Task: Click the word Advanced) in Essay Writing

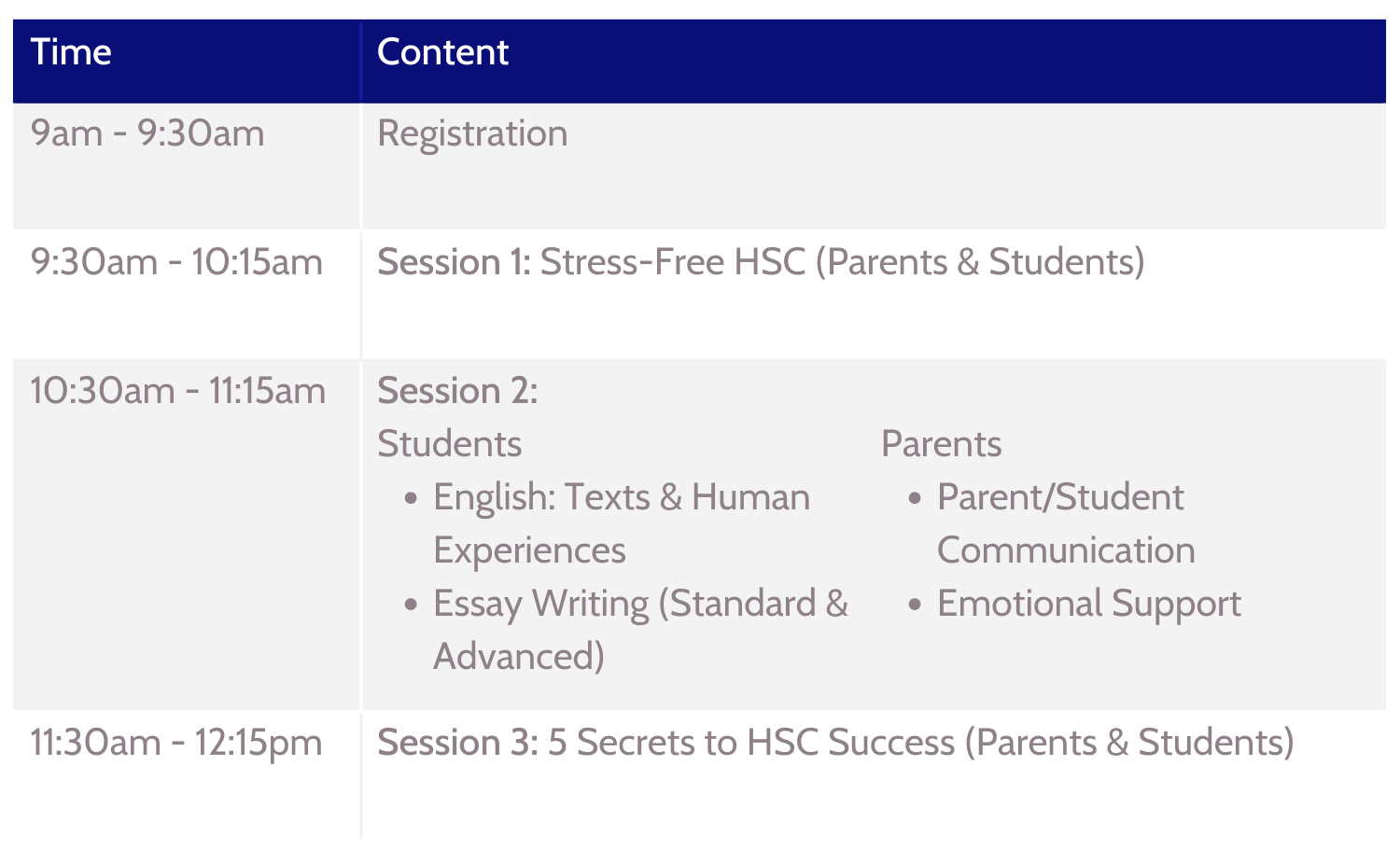Action: tap(519, 657)
